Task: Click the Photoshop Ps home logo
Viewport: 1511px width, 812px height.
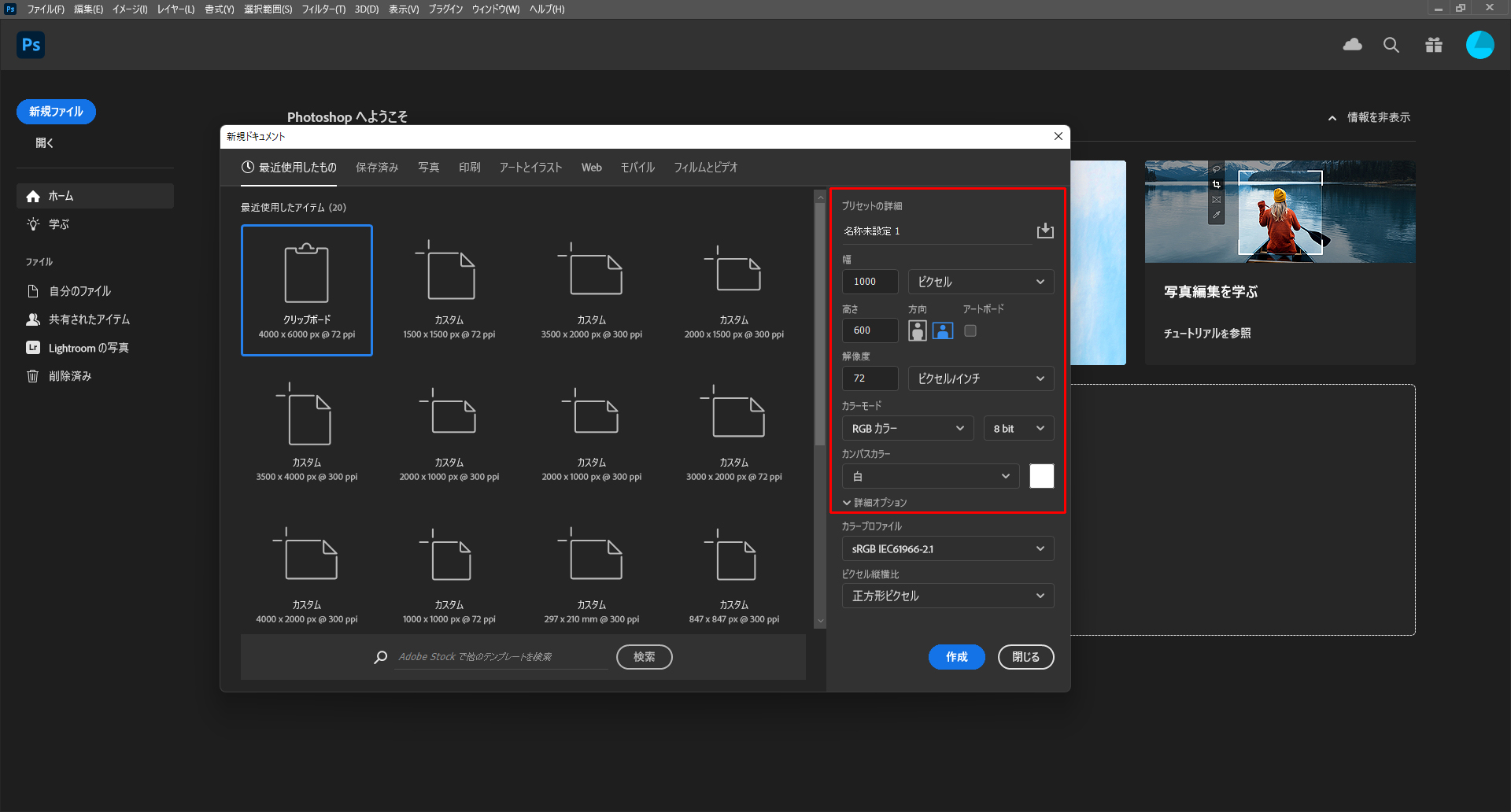Action: point(31,45)
